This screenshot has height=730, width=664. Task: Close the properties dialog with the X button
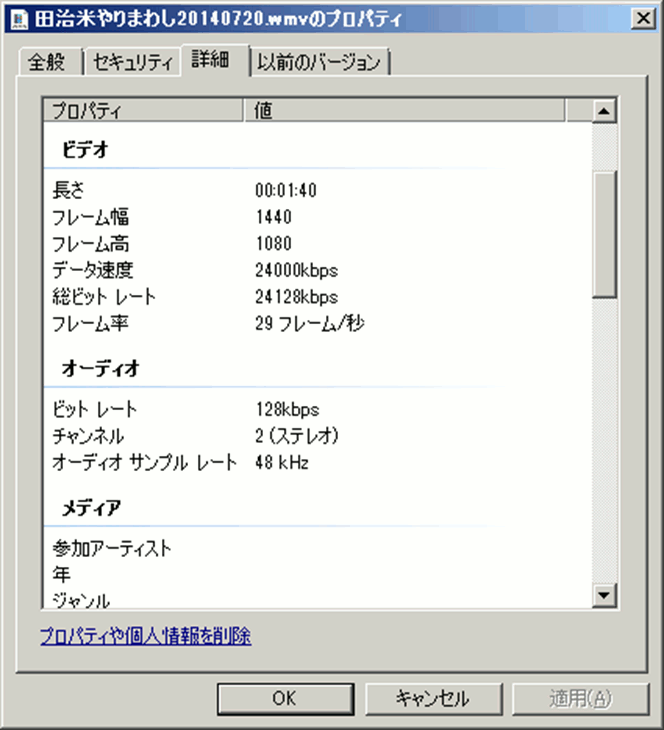point(644,19)
